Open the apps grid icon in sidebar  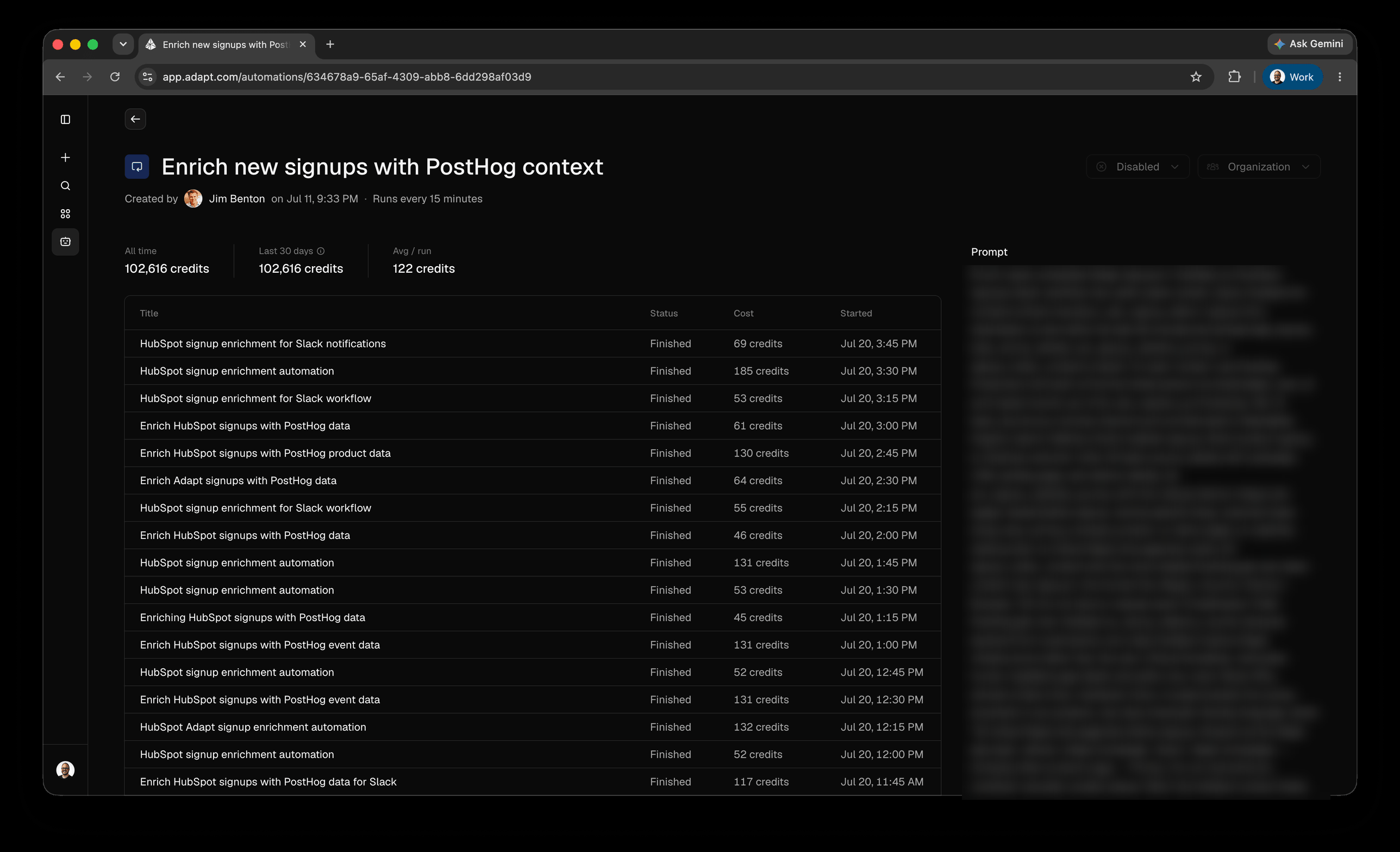tap(65, 214)
